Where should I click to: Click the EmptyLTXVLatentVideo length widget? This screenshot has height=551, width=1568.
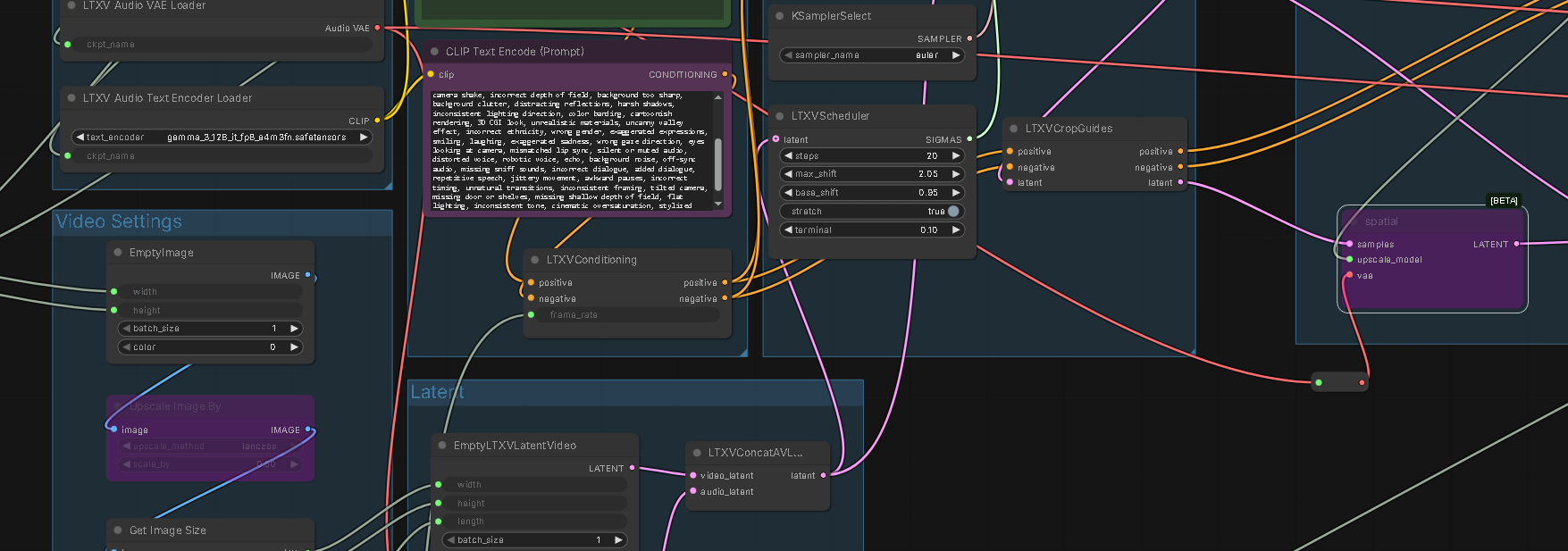[534, 522]
